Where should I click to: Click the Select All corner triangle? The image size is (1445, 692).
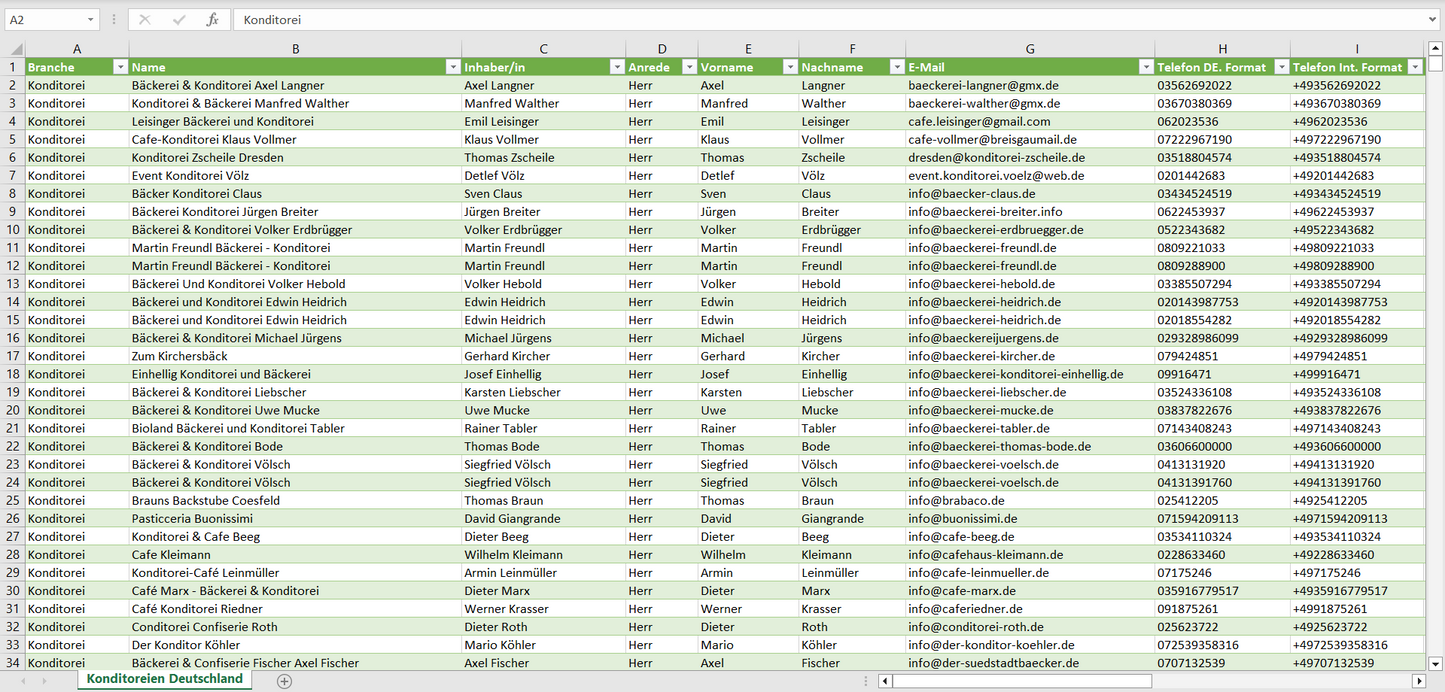14,49
